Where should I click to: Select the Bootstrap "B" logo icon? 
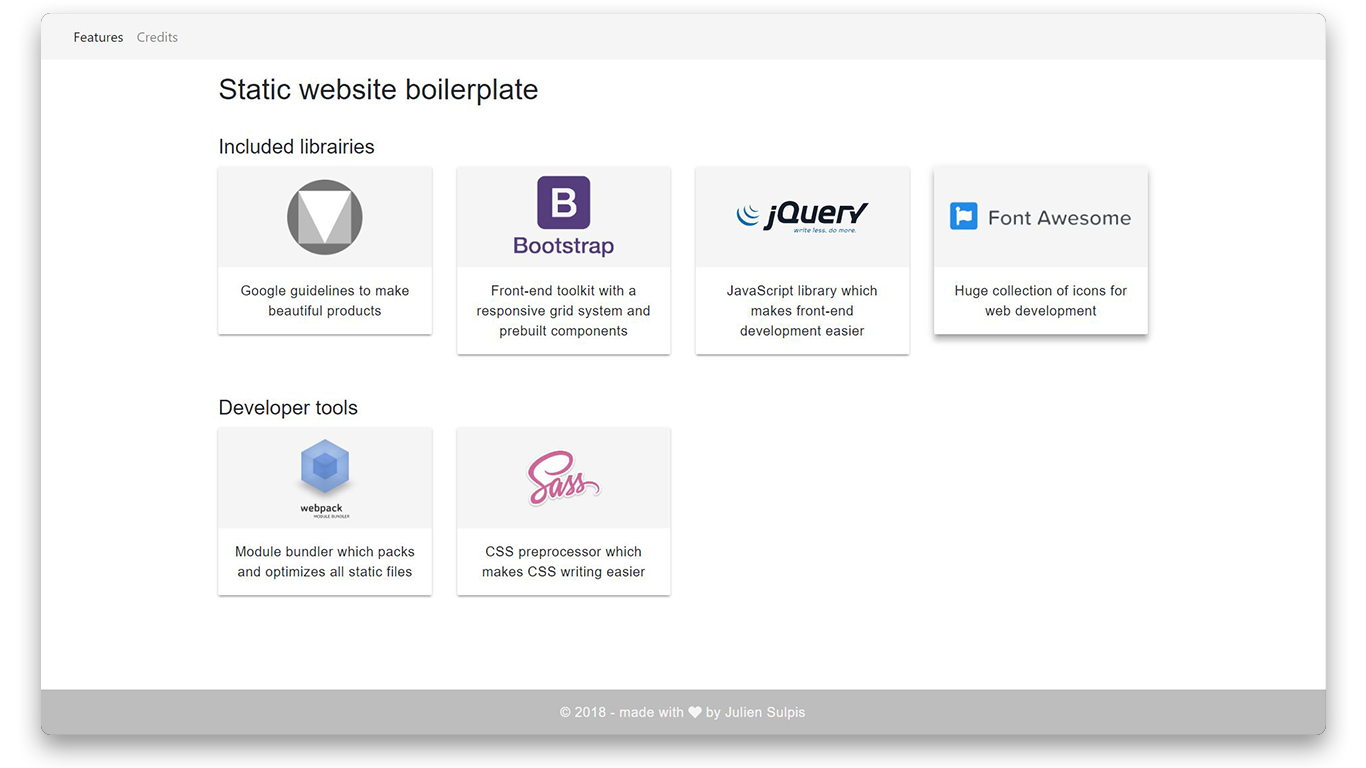click(563, 201)
